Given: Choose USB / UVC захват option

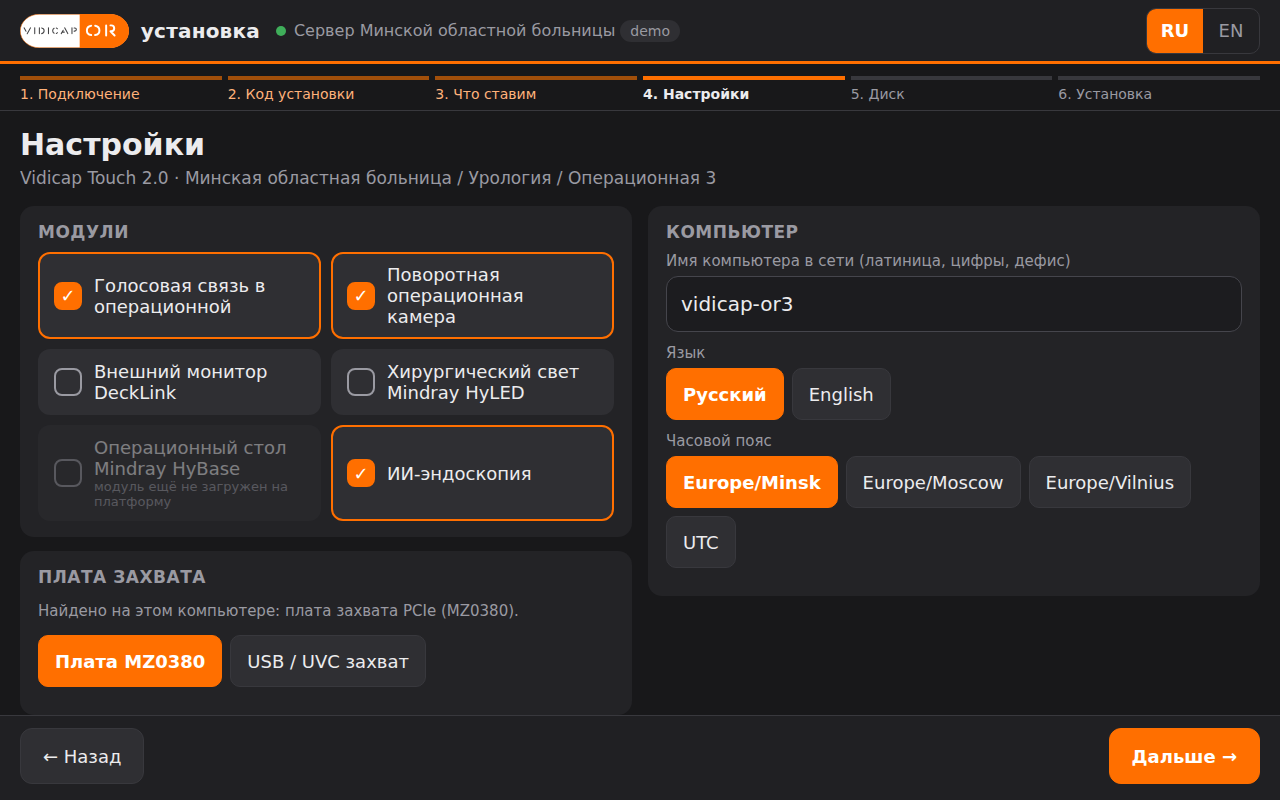Looking at the screenshot, I should [x=328, y=661].
